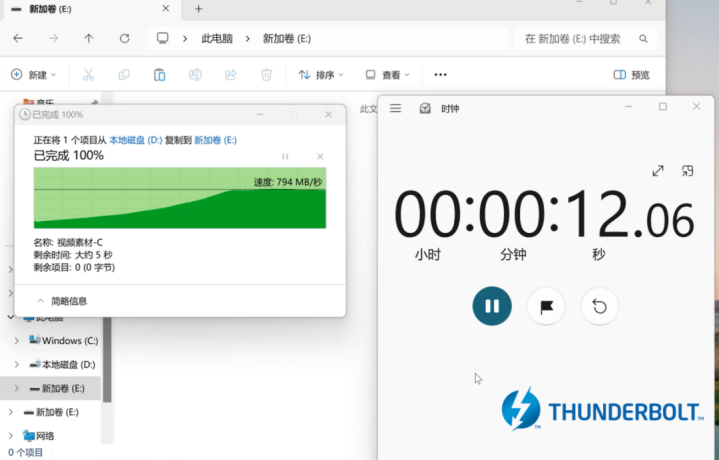Click the Paste clipboard icon
Image resolution: width=719 pixels, height=460 pixels.
pyautogui.click(x=159, y=75)
